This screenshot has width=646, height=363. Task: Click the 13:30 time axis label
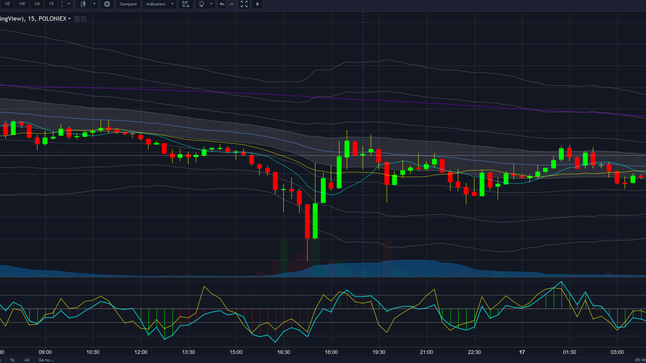click(x=188, y=352)
